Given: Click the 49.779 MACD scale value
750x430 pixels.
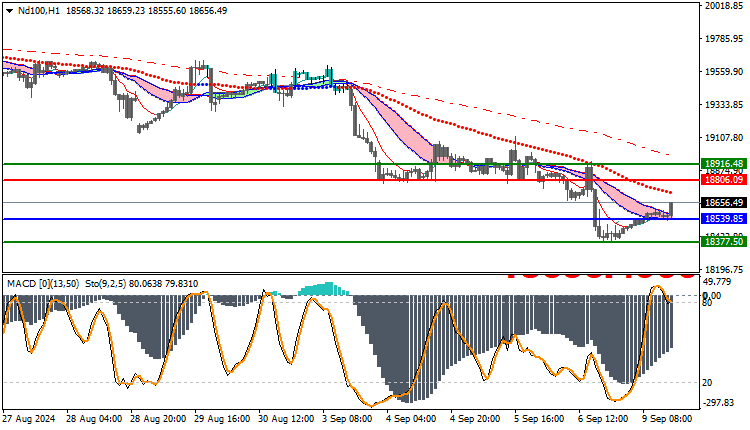Looking at the screenshot, I should point(717,282).
